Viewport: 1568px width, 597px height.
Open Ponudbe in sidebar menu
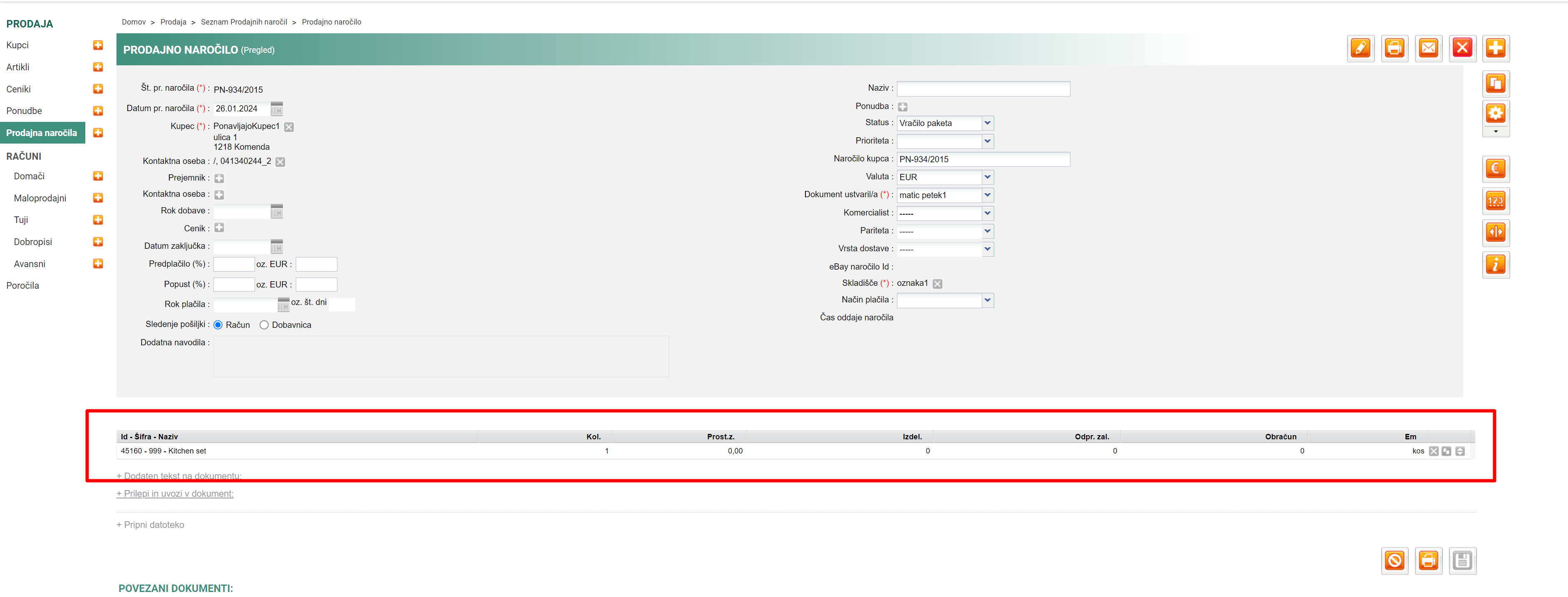[25, 111]
